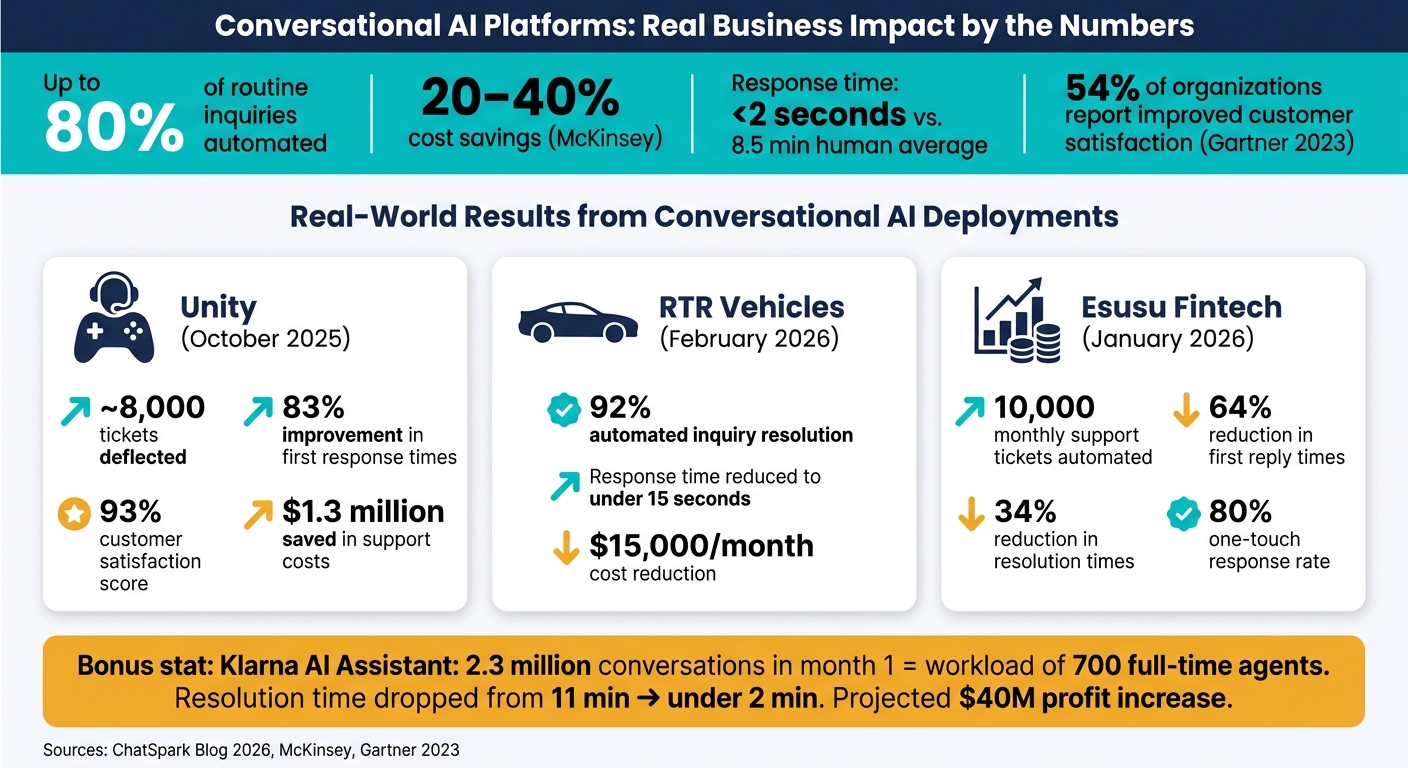Click 'one-touch response rate' text

point(1269,550)
